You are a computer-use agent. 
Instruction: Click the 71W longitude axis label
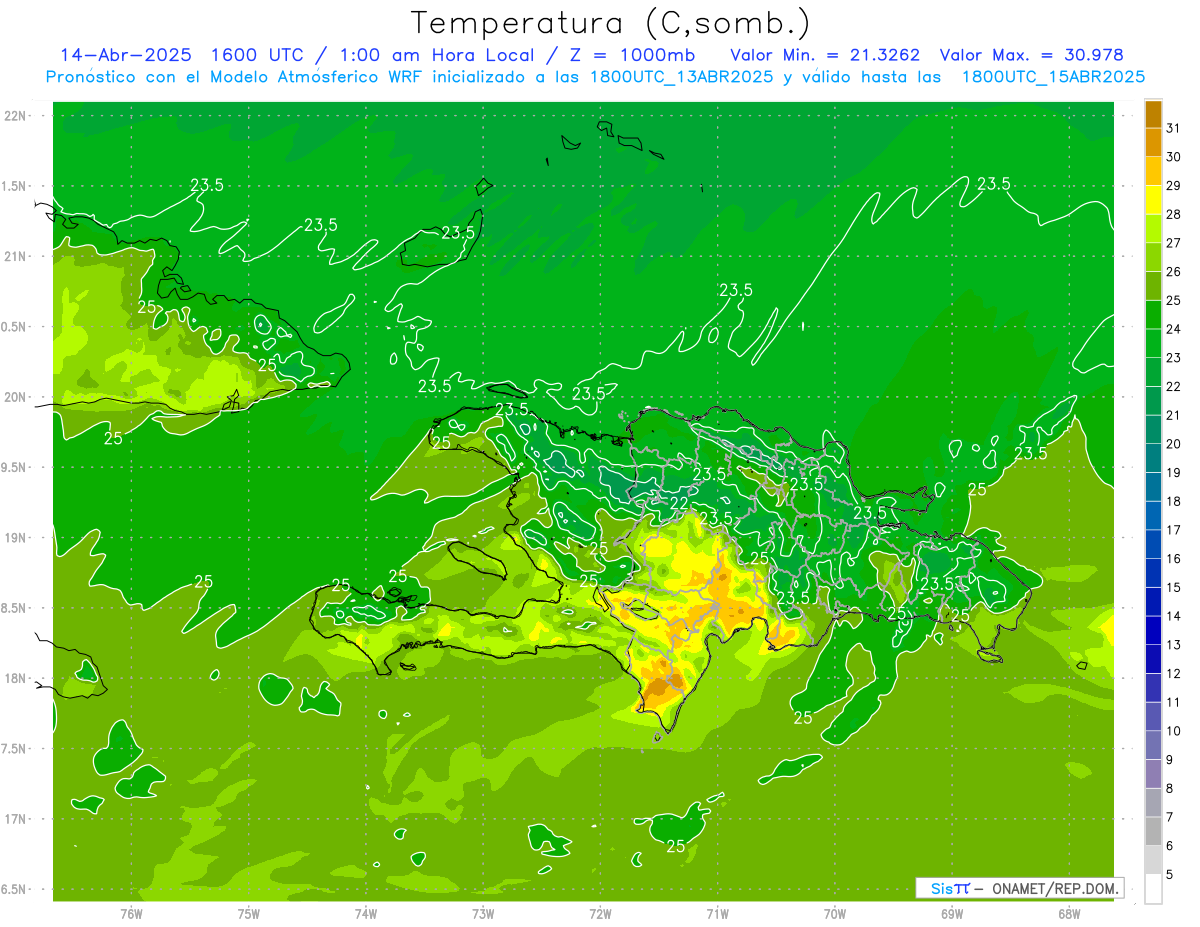[x=717, y=913]
